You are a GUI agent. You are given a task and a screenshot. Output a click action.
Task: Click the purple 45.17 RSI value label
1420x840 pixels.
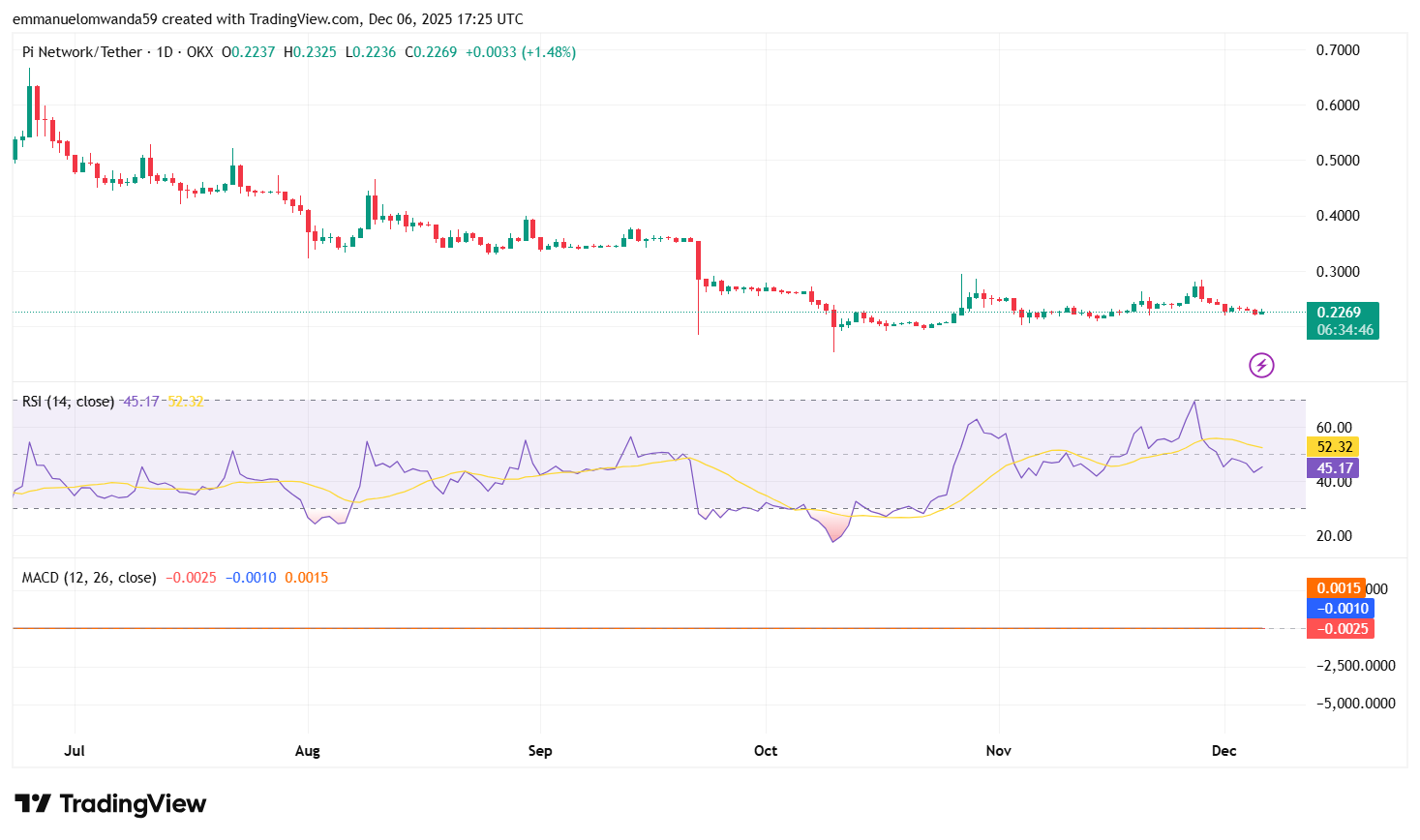click(1332, 467)
